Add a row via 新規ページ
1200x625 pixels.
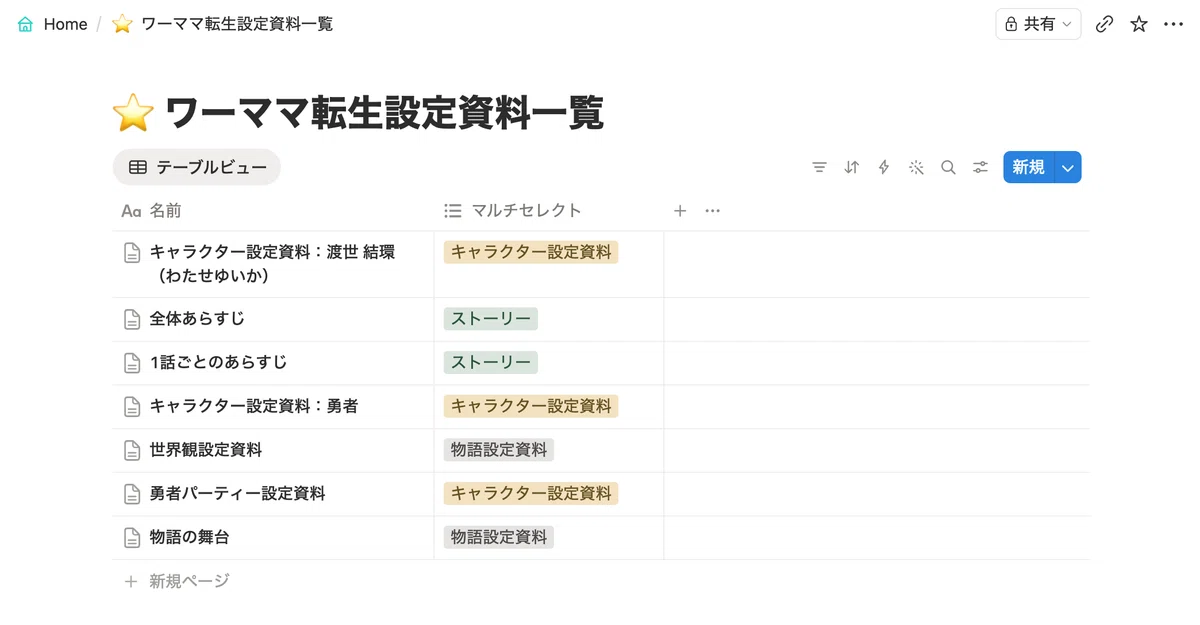(x=177, y=581)
